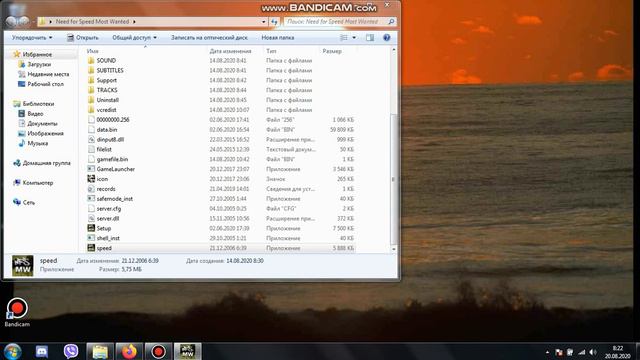Show hidden tray icons arrow

(x=547, y=352)
